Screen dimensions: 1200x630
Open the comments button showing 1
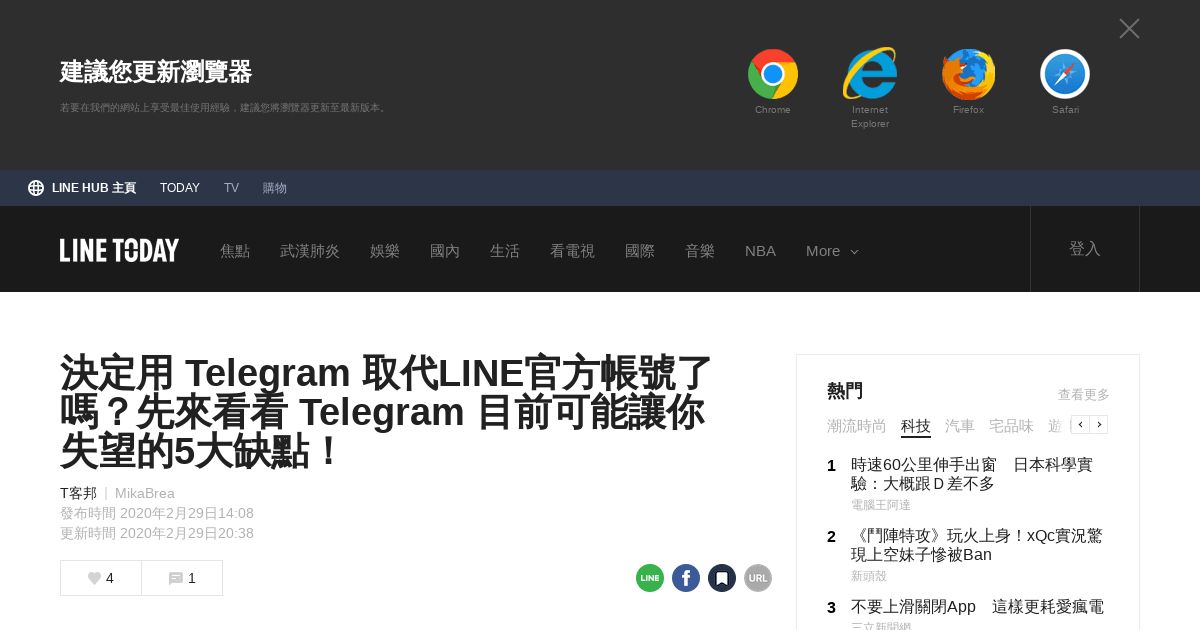coord(182,578)
